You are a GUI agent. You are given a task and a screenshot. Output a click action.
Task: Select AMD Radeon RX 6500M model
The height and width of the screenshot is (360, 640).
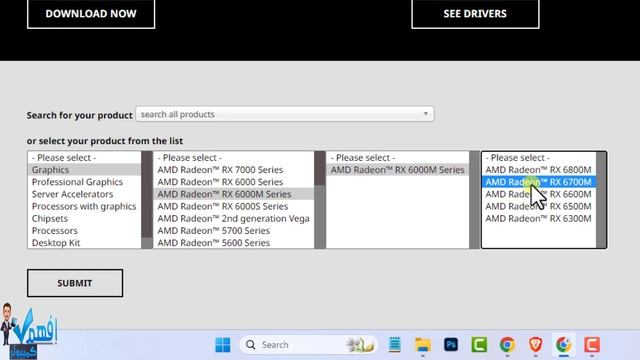tap(539, 207)
